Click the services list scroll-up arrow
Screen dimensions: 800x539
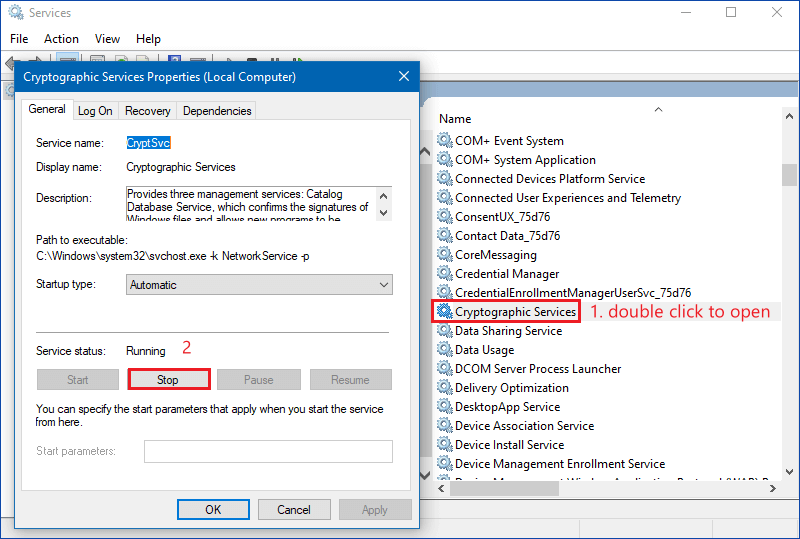[789, 116]
